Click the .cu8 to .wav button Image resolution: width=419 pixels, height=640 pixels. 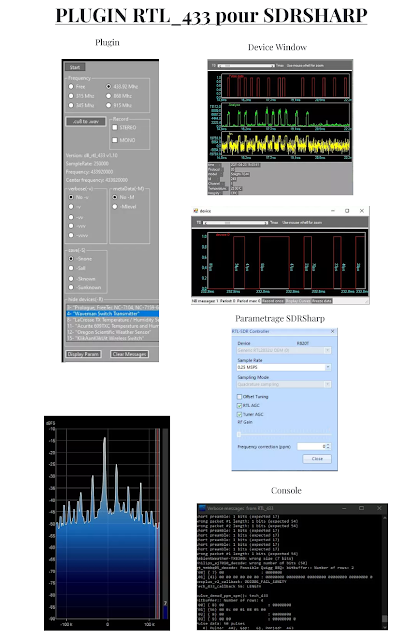tap(86, 122)
